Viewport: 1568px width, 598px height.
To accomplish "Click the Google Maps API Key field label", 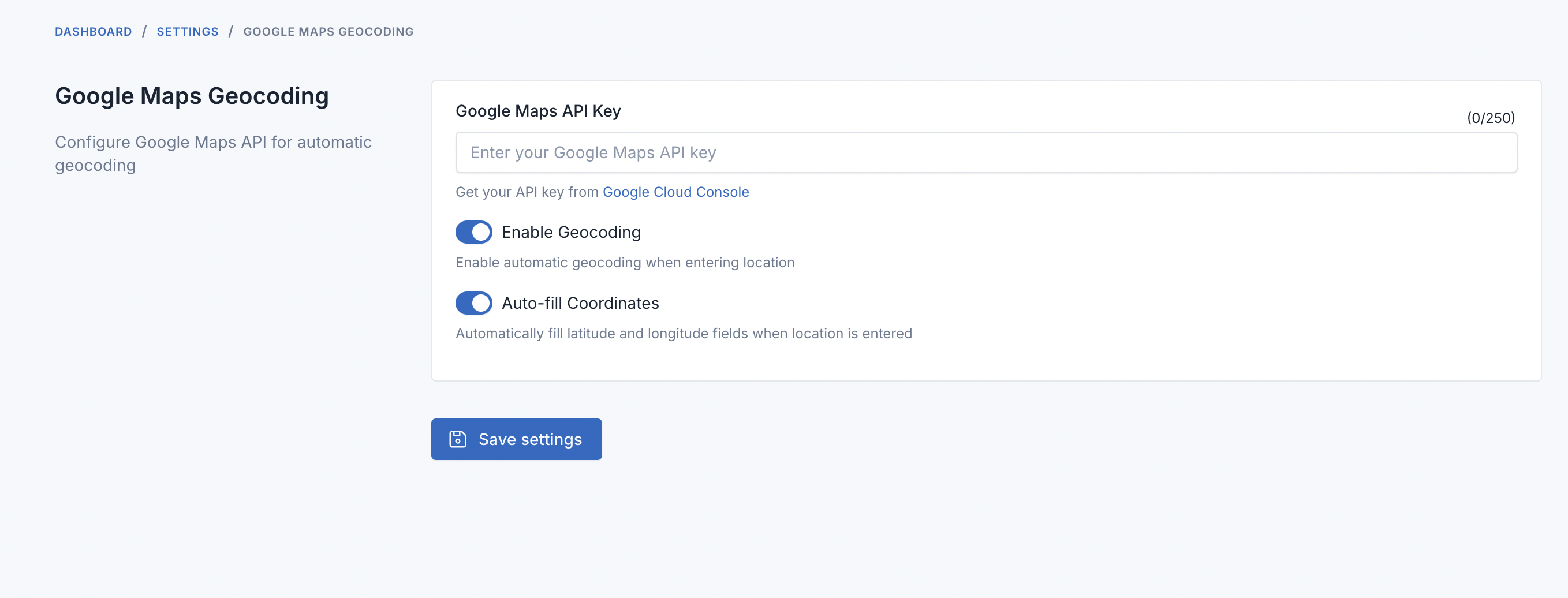I will tap(537, 111).
